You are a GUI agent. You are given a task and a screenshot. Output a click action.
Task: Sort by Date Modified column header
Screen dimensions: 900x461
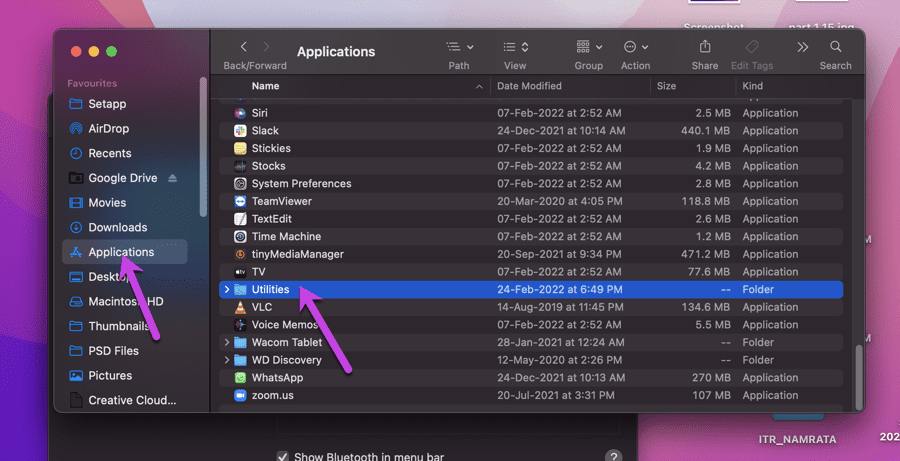(529, 86)
